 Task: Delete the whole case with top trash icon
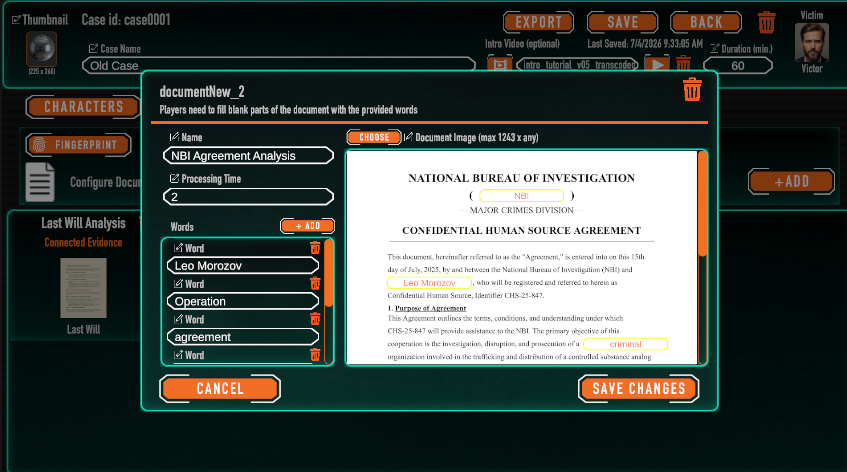coord(767,23)
